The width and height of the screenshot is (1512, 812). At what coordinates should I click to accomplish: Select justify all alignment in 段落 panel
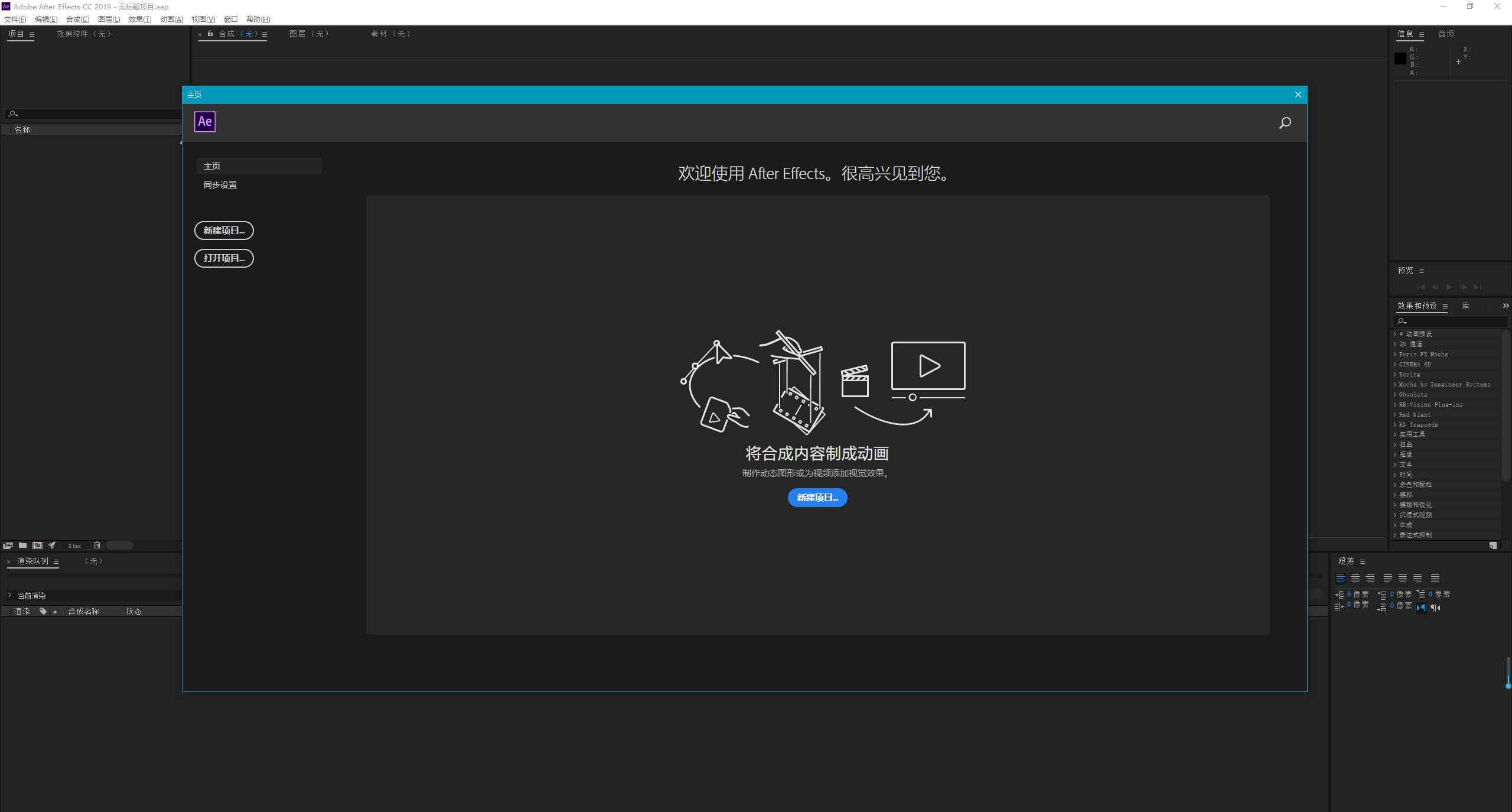(x=1435, y=579)
